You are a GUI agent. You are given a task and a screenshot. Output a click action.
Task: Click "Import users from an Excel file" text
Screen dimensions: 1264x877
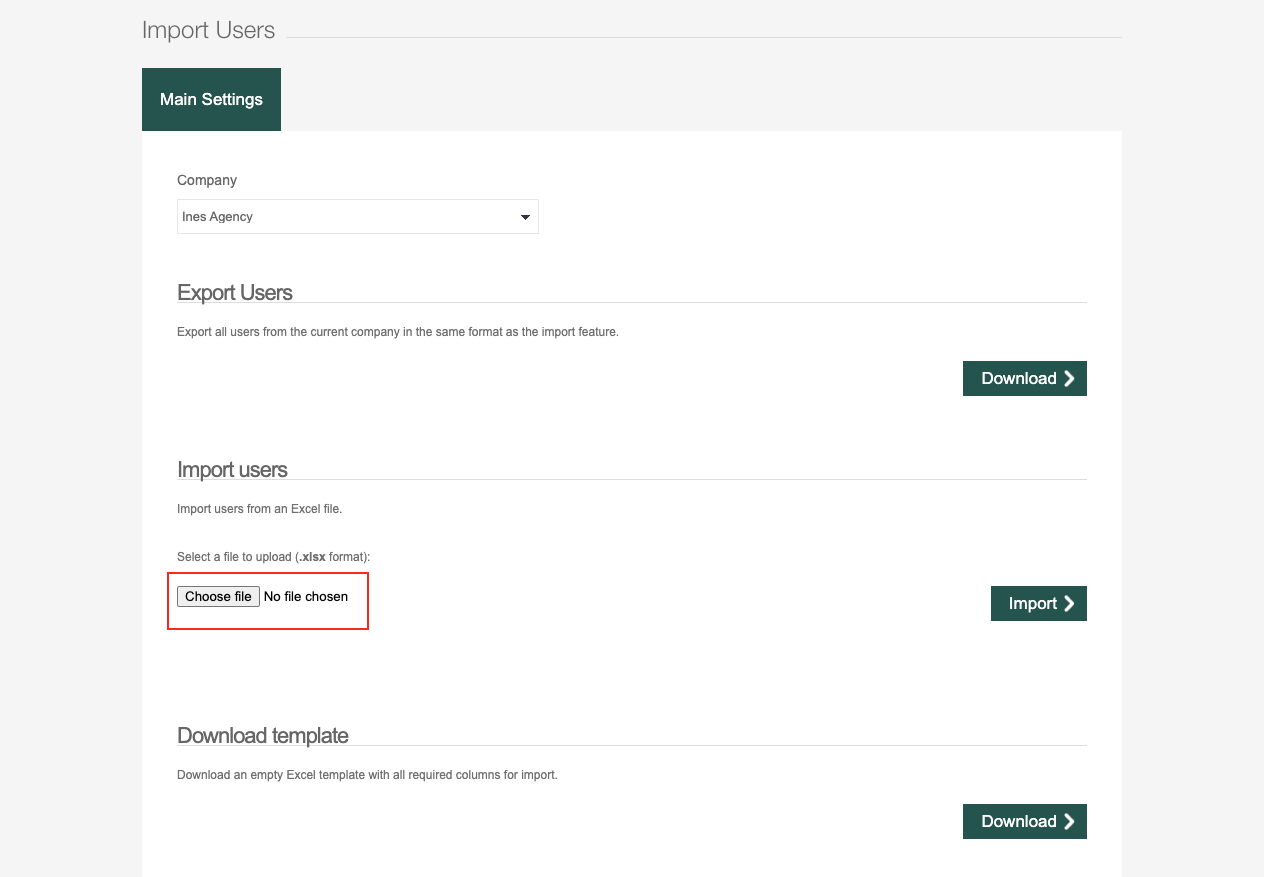click(x=259, y=509)
